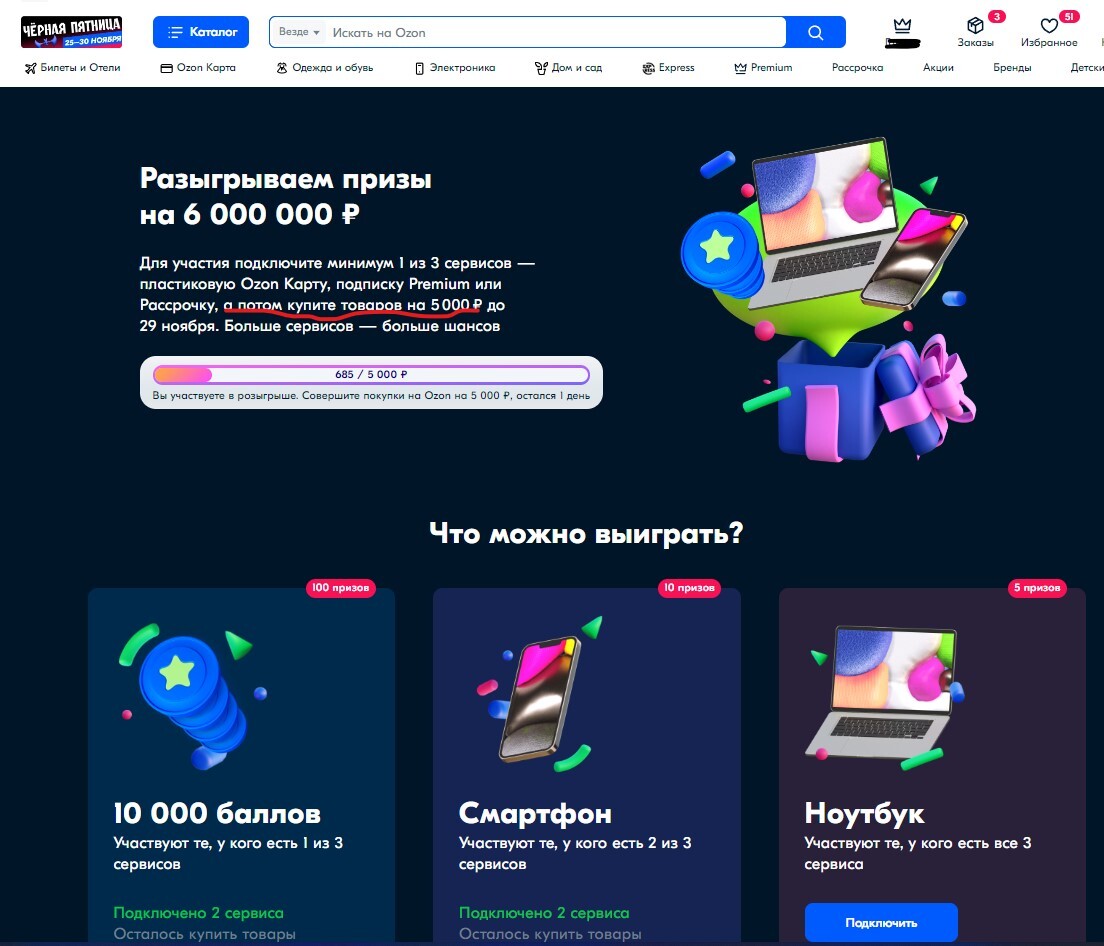1104x946 pixels.
Task: Click the magnifying glass search button
Action: click(x=815, y=32)
